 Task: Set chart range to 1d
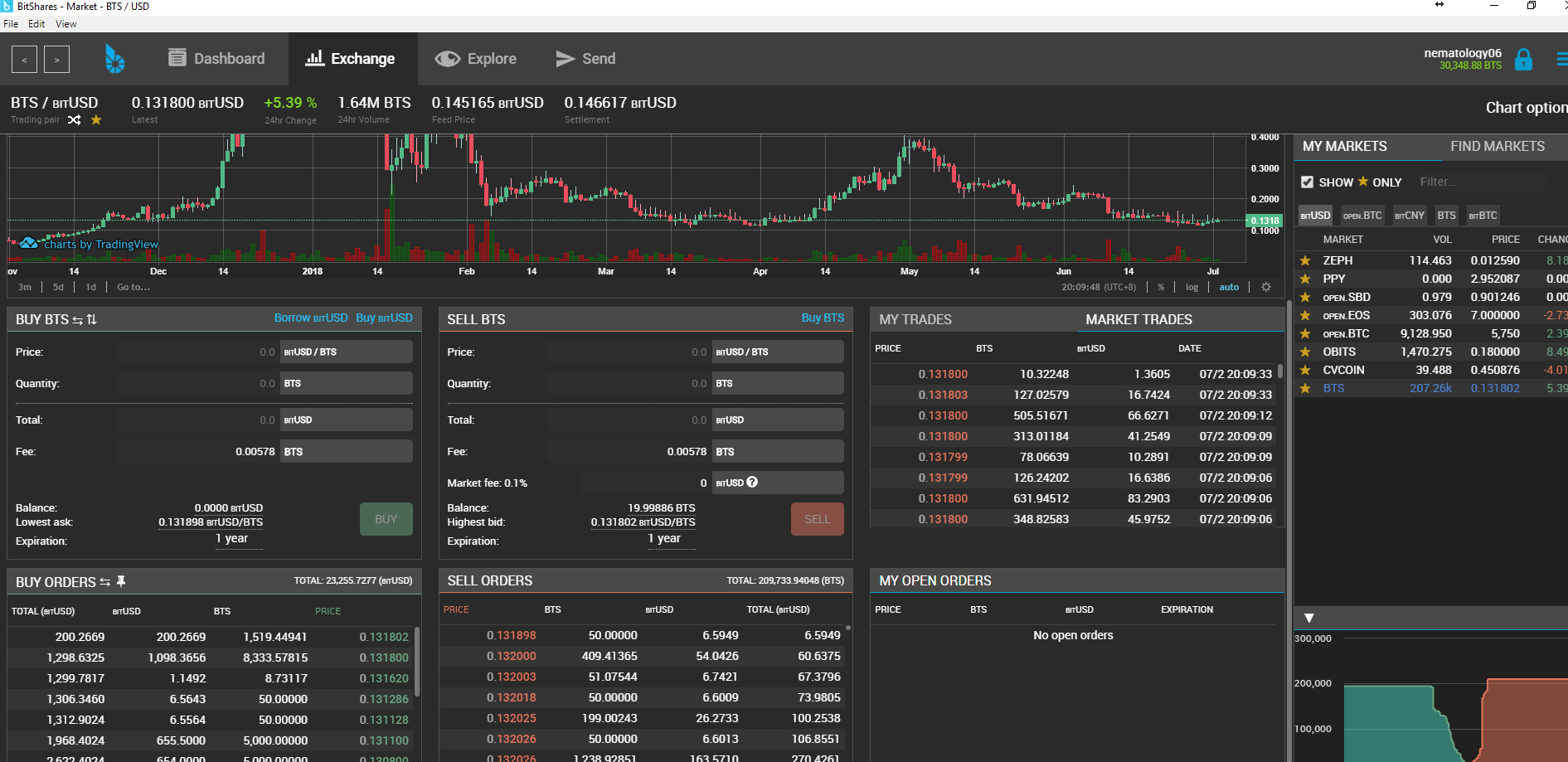pos(91,287)
